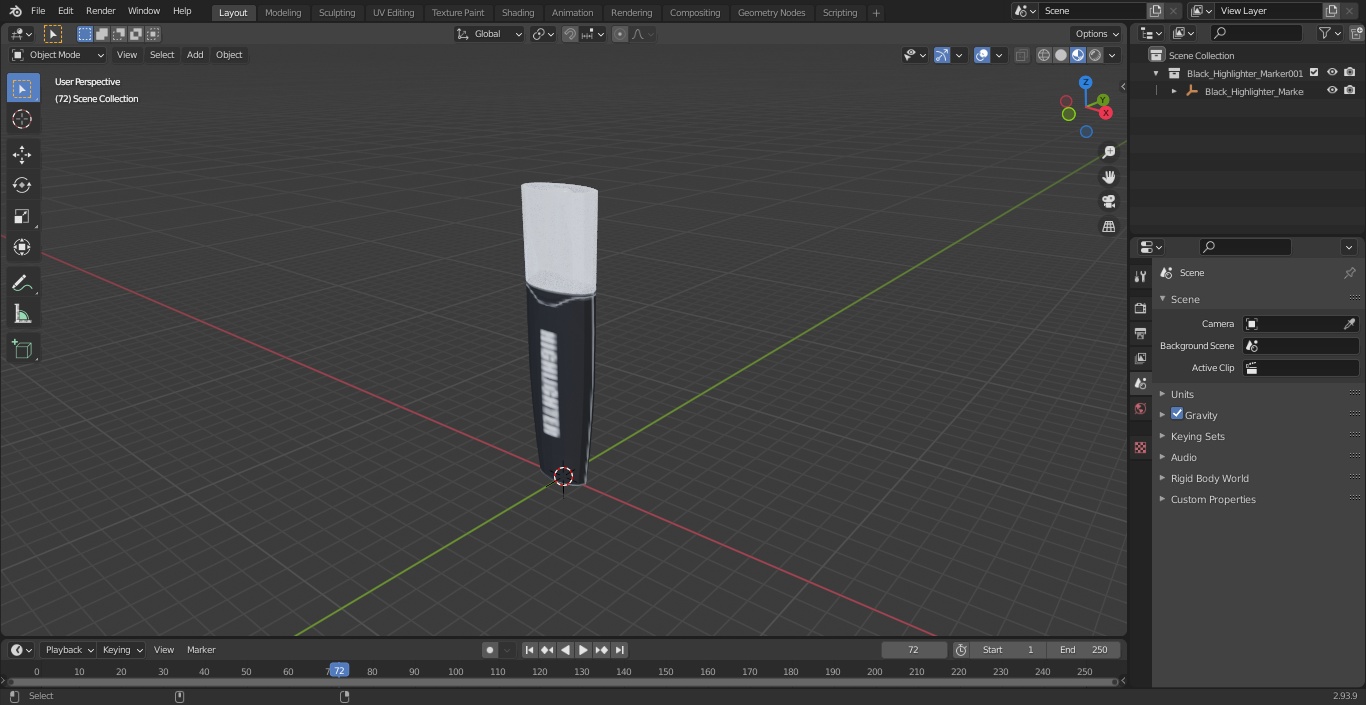Click the pan view hand icon
The image size is (1366, 705).
tap(1108, 177)
